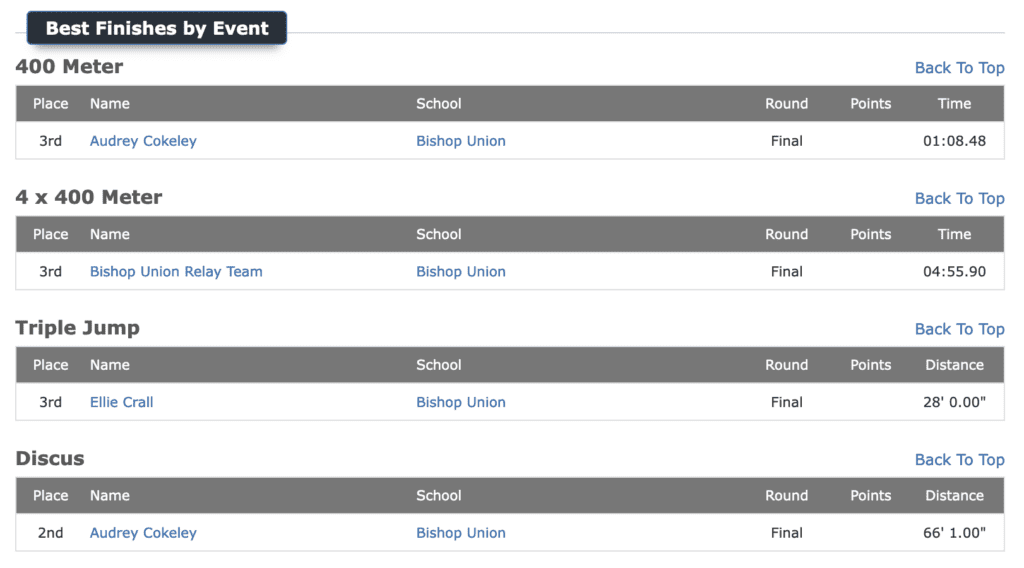Click Points column header in Discus table
Image resolution: width=1024 pixels, height=568 pixels.
(x=871, y=496)
